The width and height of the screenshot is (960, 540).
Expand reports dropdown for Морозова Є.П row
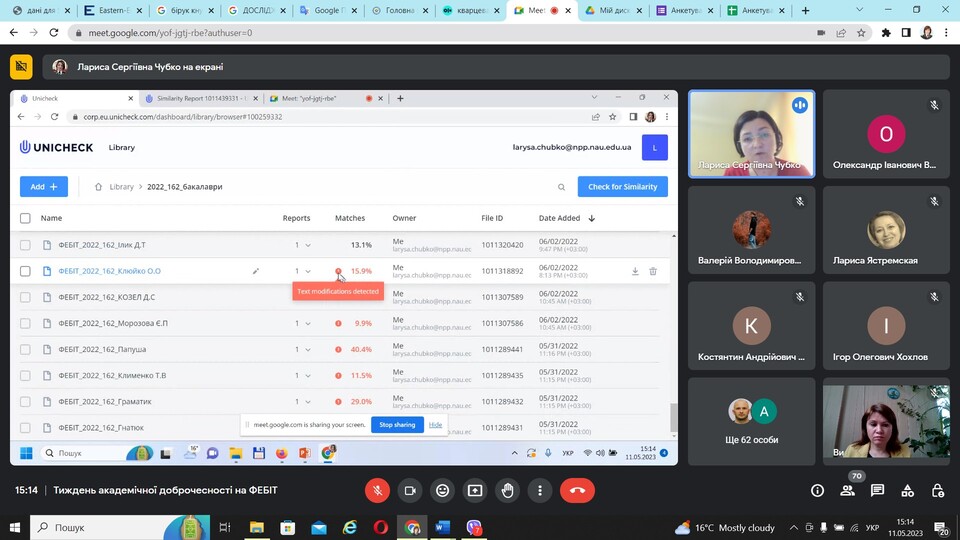[x=307, y=323]
